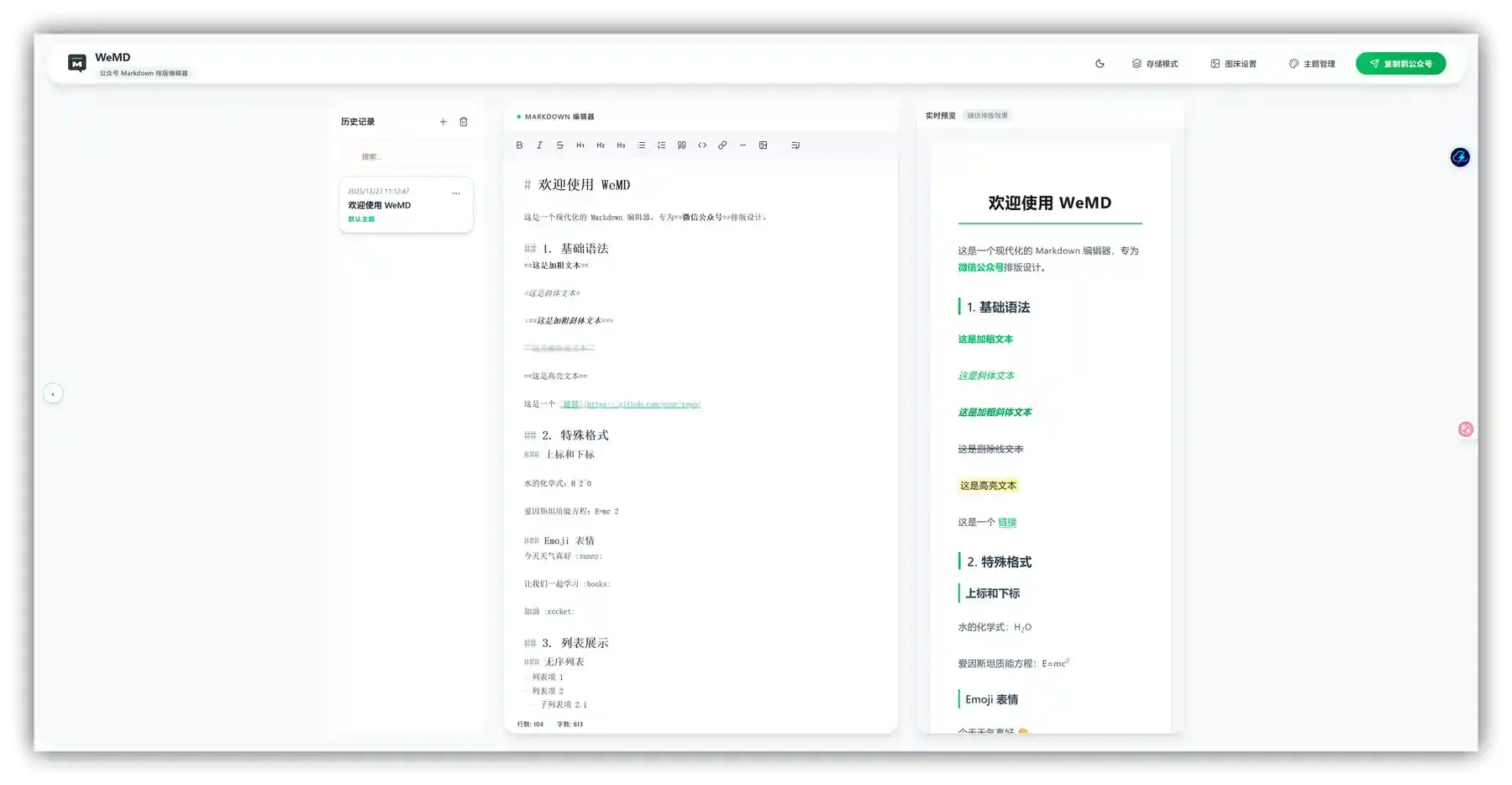Insert an unordered list
Screen dimensions: 1512x785
[x=641, y=145]
